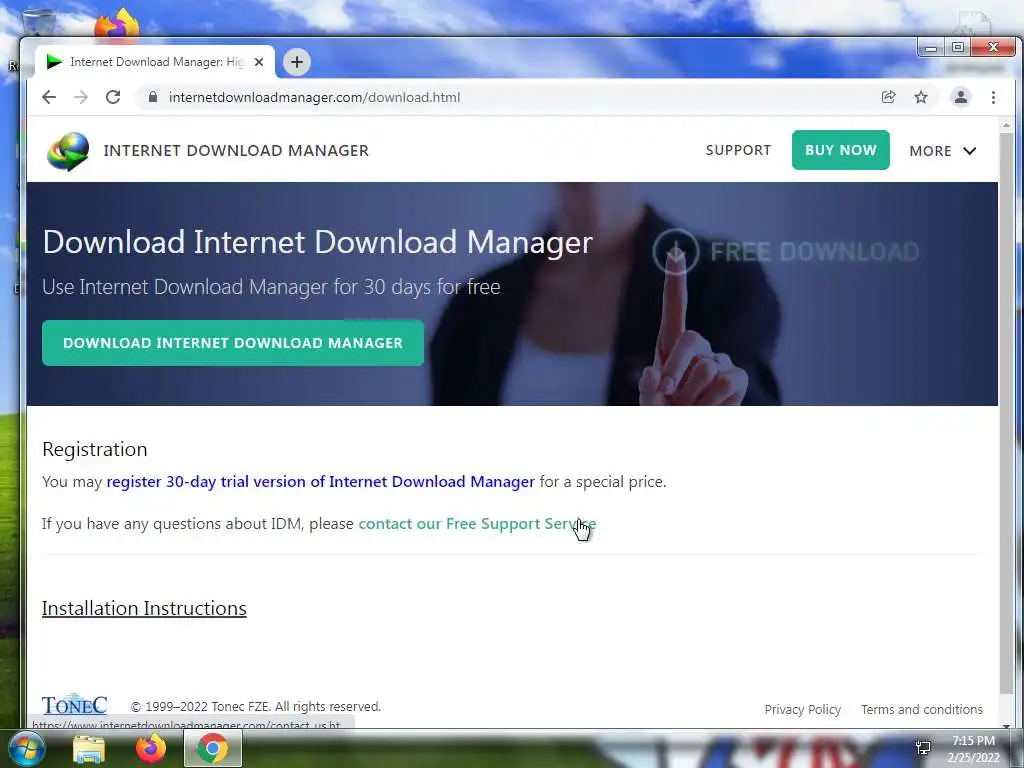The width and height of the screenshot is (1024, 768).
Task: Click the address bar URL field
Action: 509,97
